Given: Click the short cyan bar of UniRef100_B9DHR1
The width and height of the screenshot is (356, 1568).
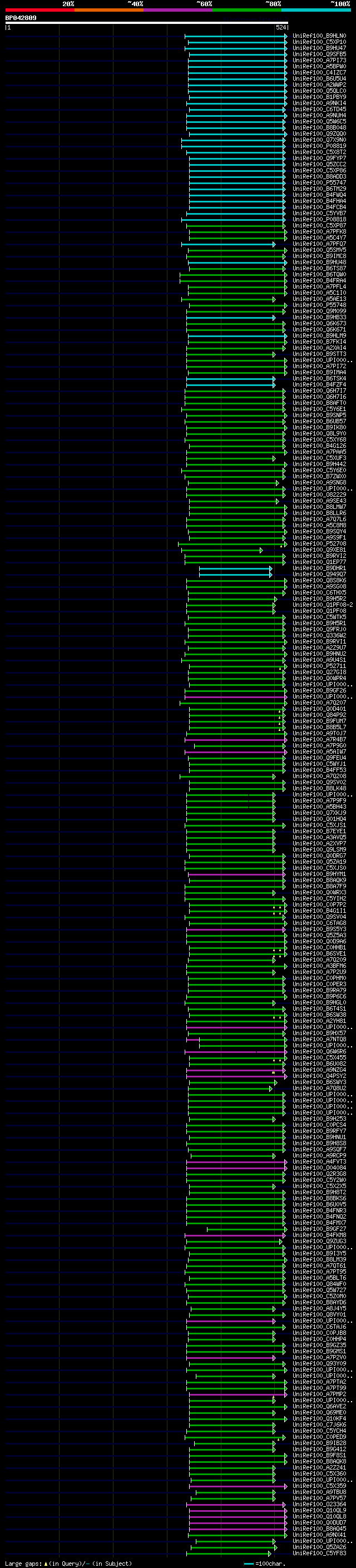Looking at the screenshot, I should [235, 568].
